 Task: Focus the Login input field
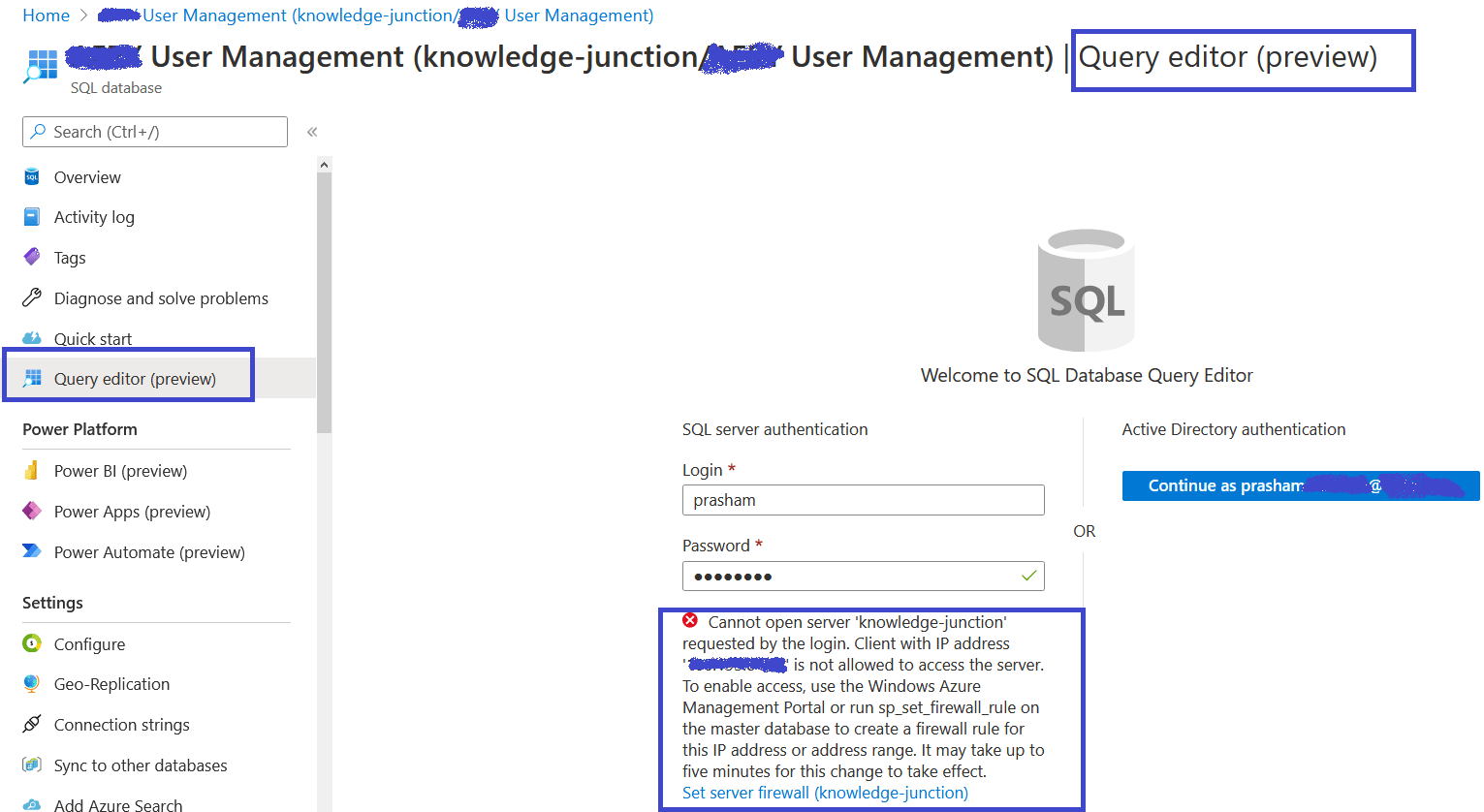click(863, 500)
